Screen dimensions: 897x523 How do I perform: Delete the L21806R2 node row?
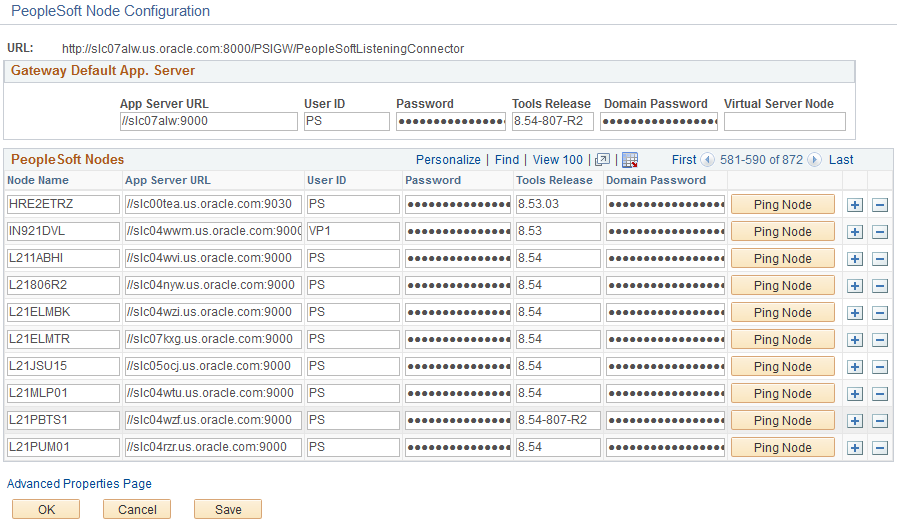click(x=880, y=286)
